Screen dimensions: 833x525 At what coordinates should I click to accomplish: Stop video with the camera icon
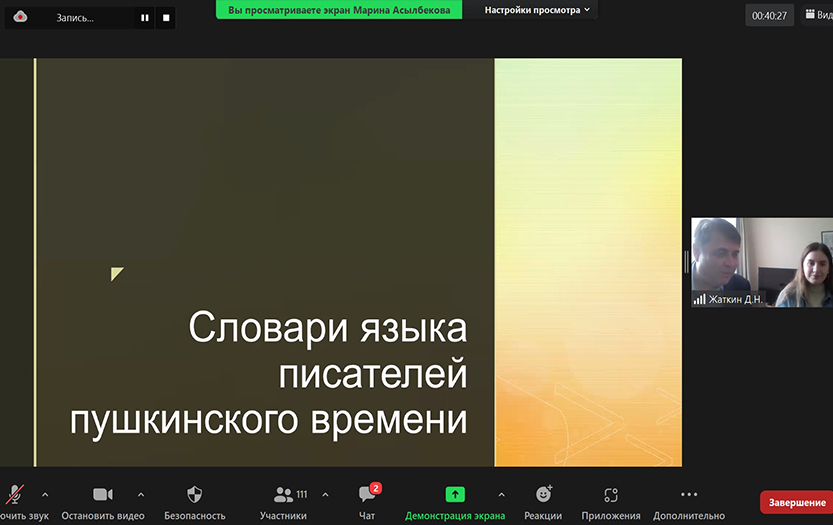(x=102, y=495)
